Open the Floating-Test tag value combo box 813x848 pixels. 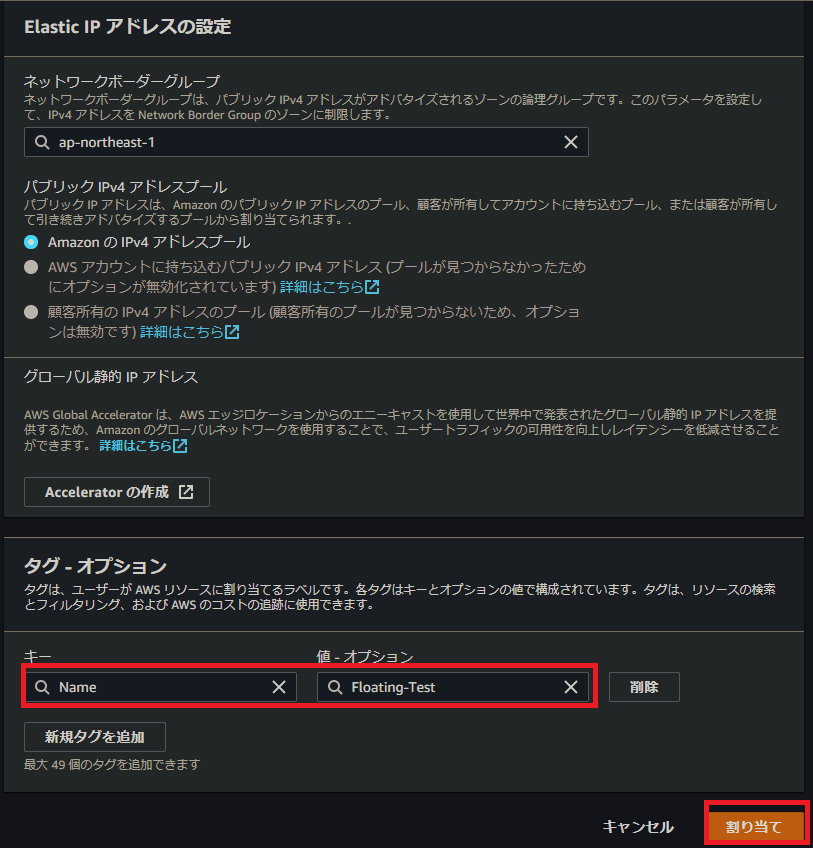[x=453, y=687]
